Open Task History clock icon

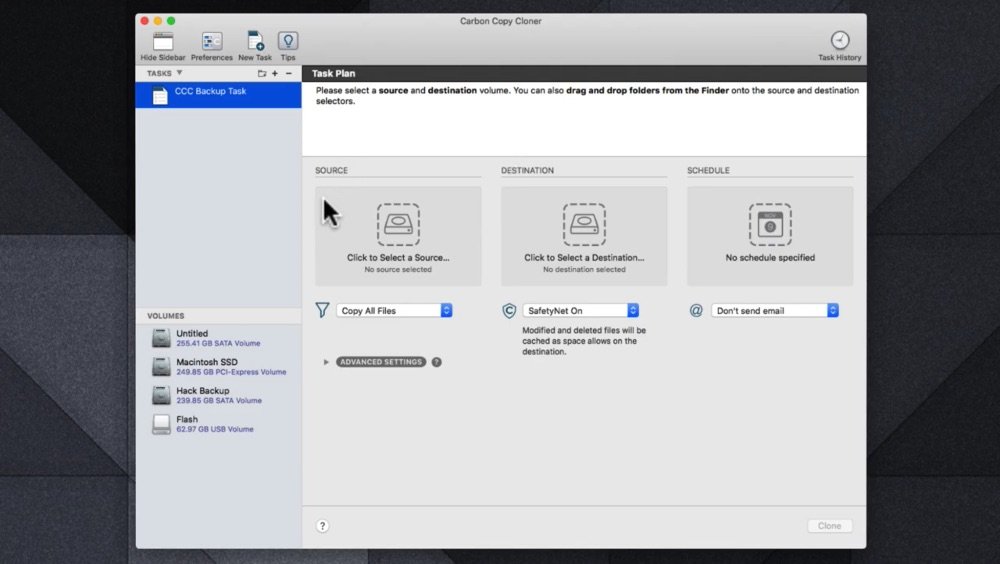coord(839,41)
